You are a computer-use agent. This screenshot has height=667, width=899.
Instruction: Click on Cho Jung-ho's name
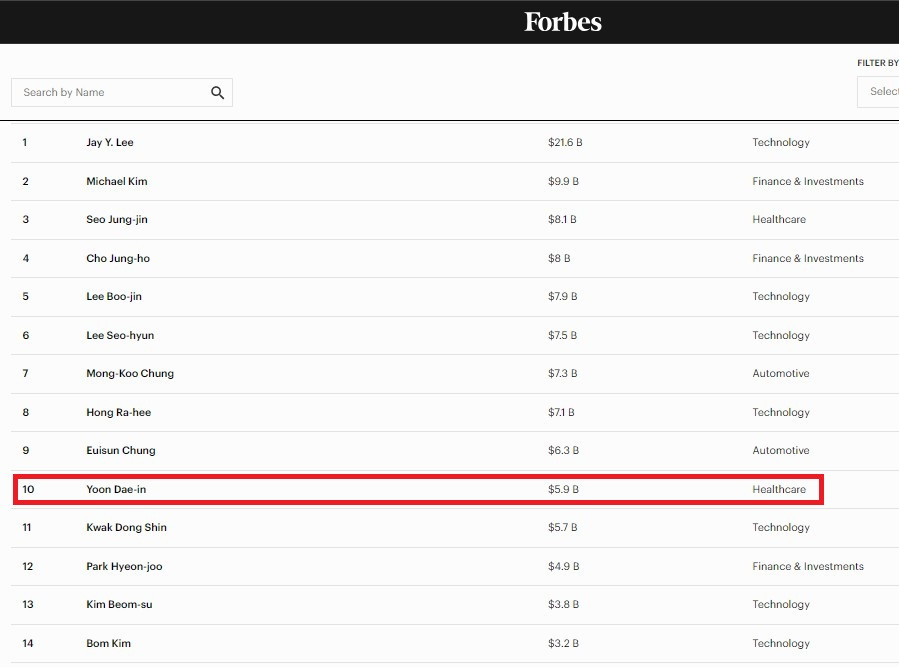coord(118,259)
